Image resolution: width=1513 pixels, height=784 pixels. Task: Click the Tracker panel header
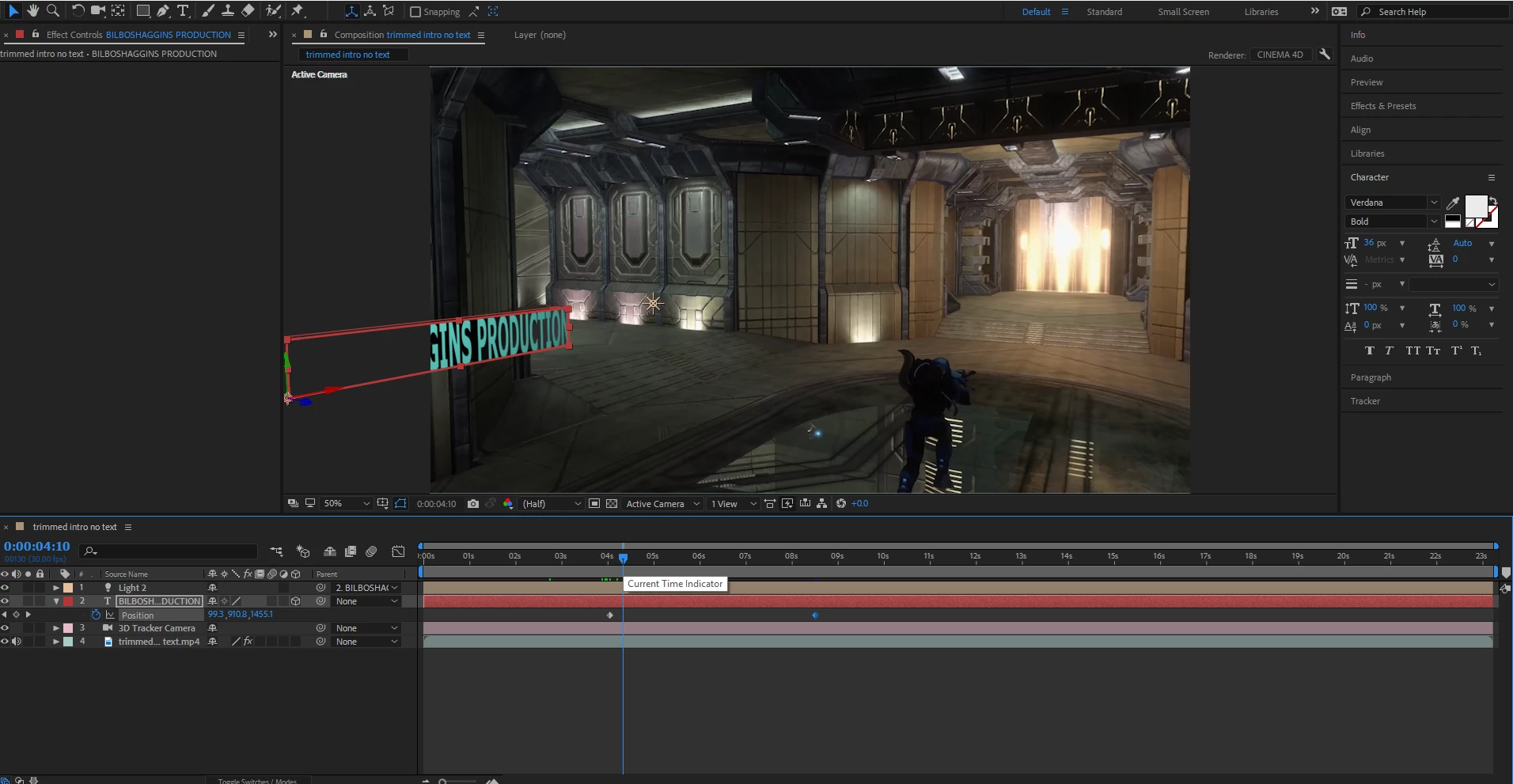1365,401
